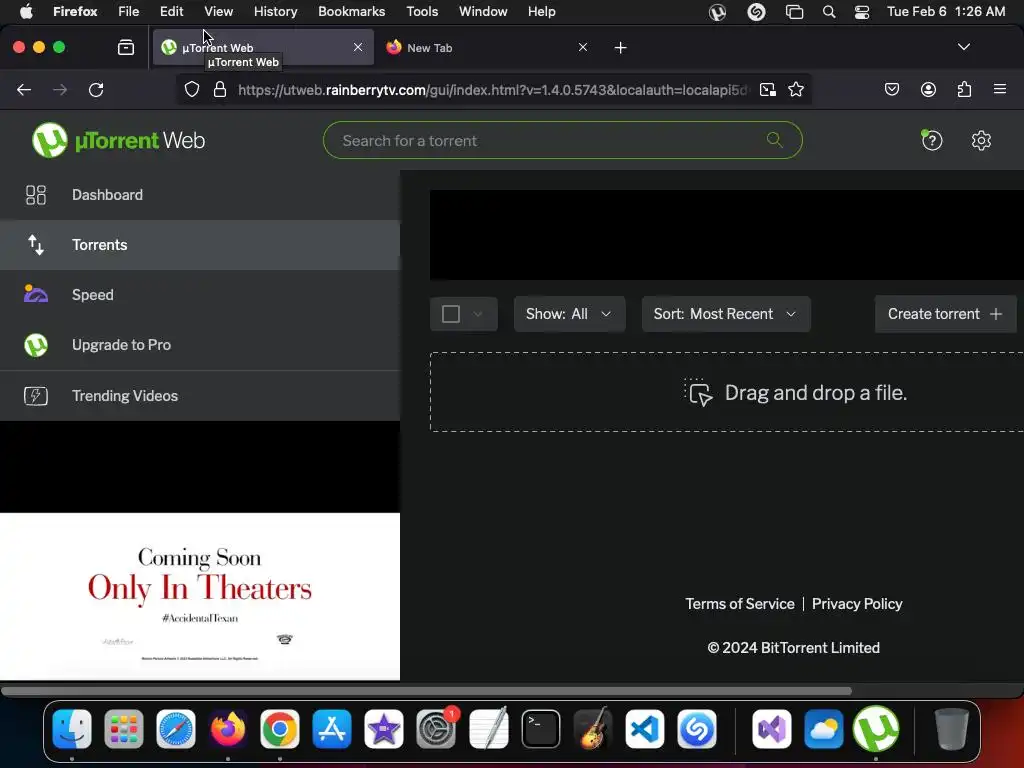
Task: Click the picture-in-picture icon in address bar
Action: [x=768, y=89]
